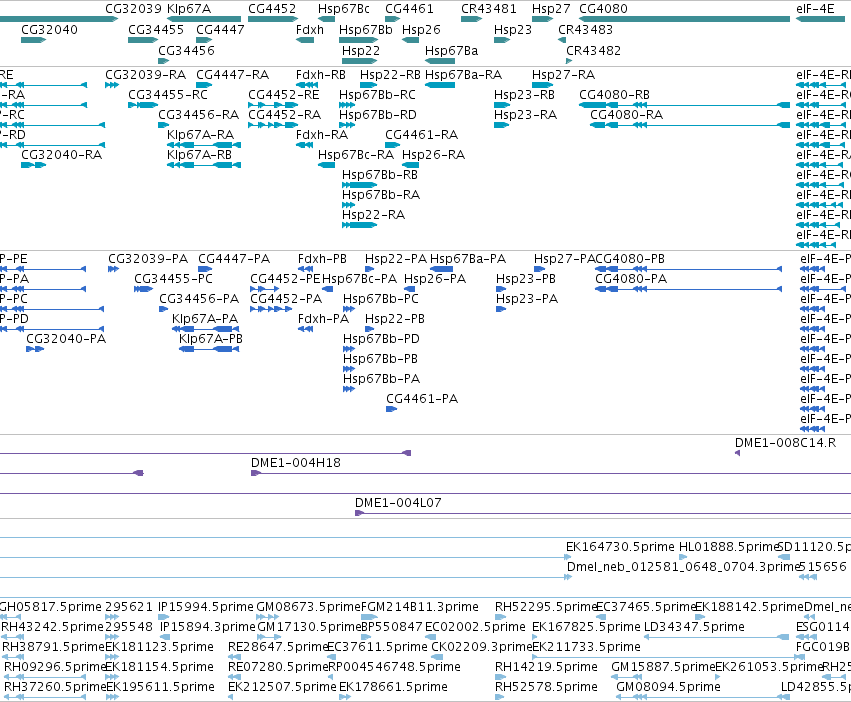This screenshot has width=851, height=702.
Task: Select the HL01888.5prime EST label
Action: [x=729, y=547]
